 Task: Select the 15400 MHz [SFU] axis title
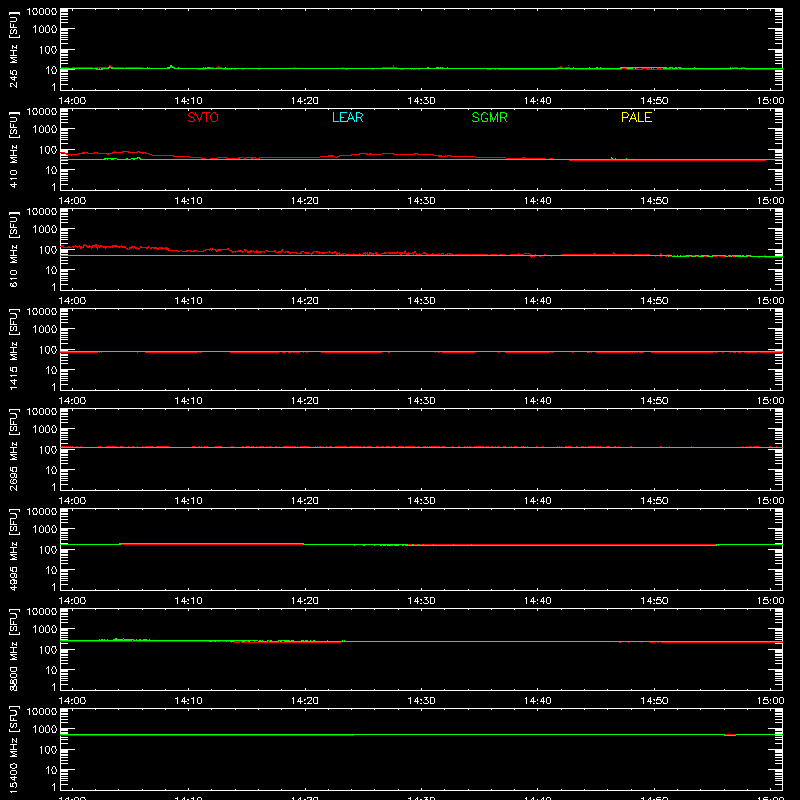(x=14, y=749)
